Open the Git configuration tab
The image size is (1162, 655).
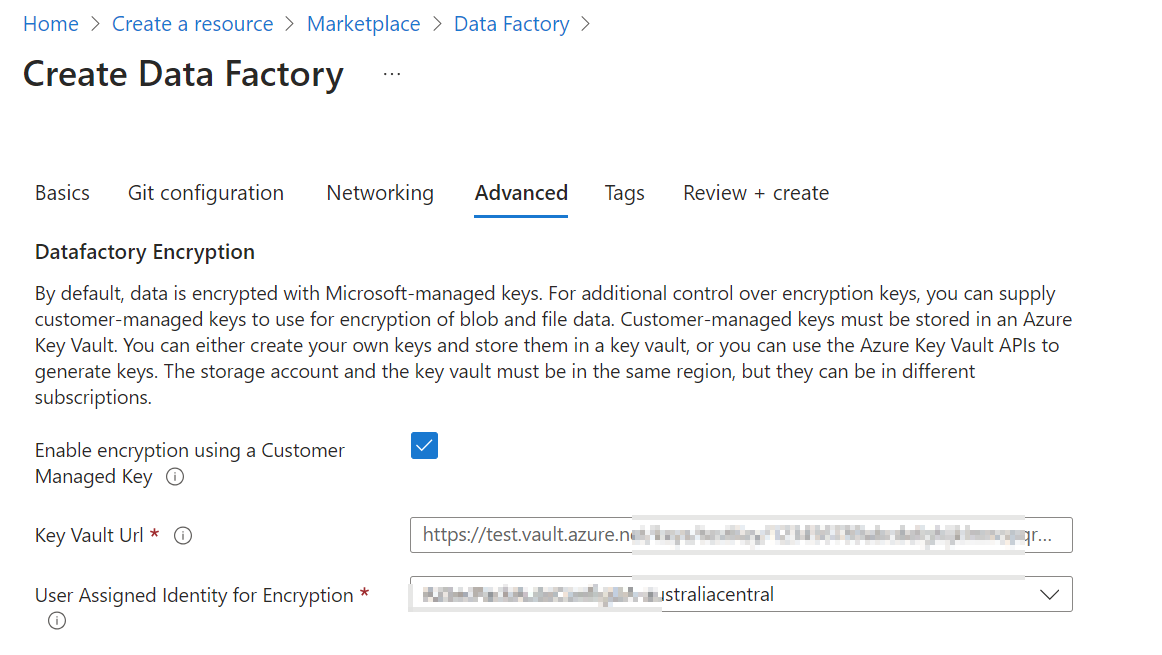(x=205, y=192)
